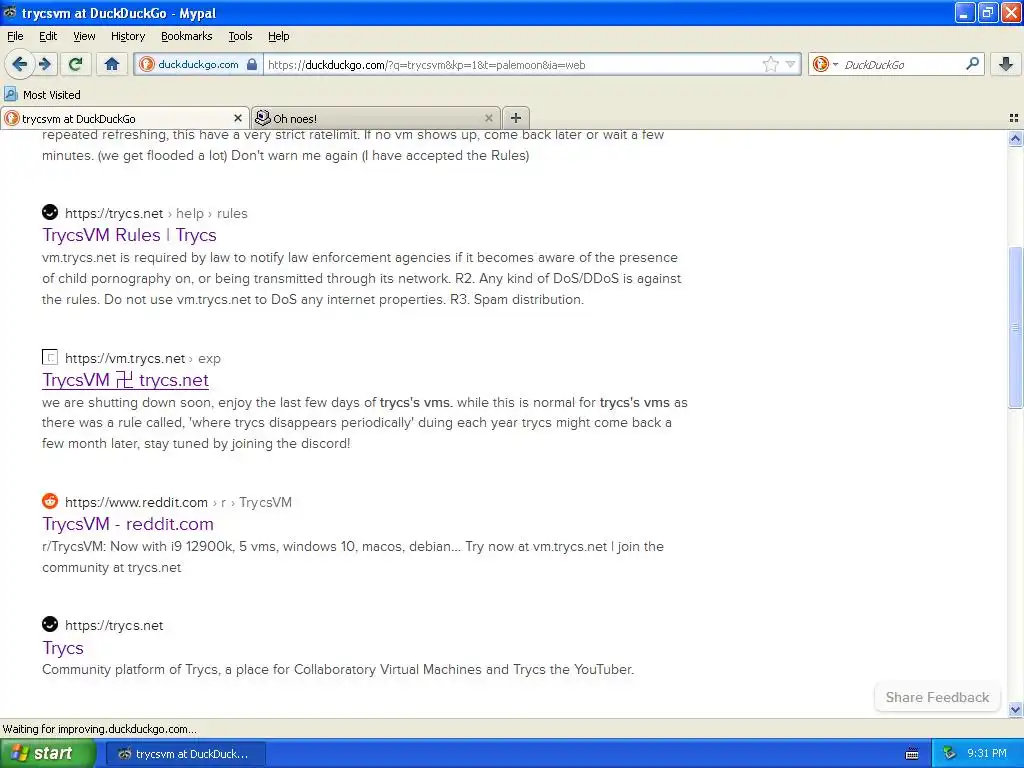The height and width of the screenshot is (768, 1024).
Task: Open the Downloads arrow button
Action: [1006, 64]
